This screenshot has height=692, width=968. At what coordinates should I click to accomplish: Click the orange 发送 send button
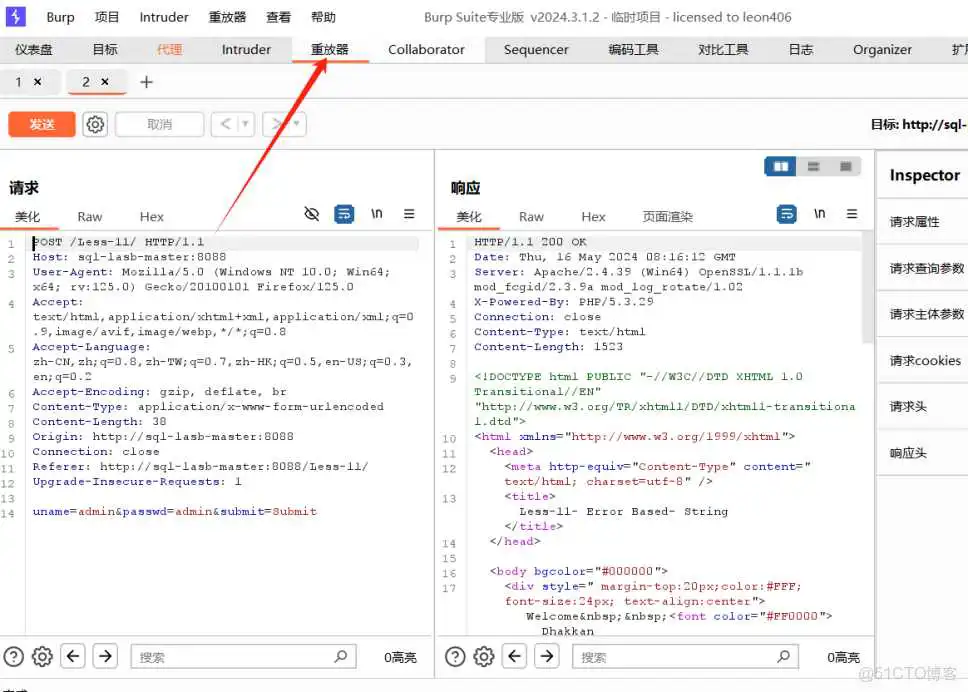(x=42, y=125)
